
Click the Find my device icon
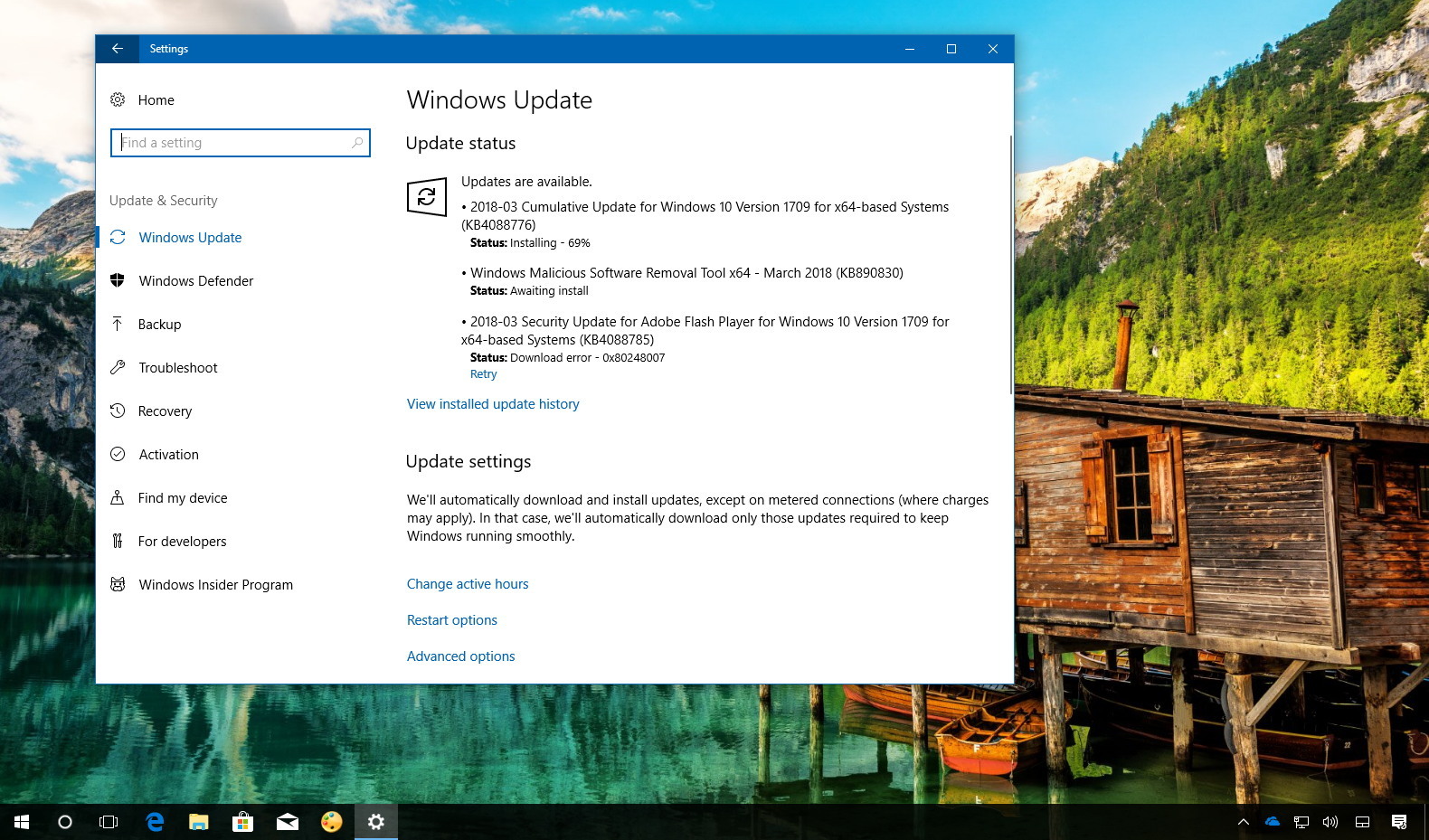point(118,497)
